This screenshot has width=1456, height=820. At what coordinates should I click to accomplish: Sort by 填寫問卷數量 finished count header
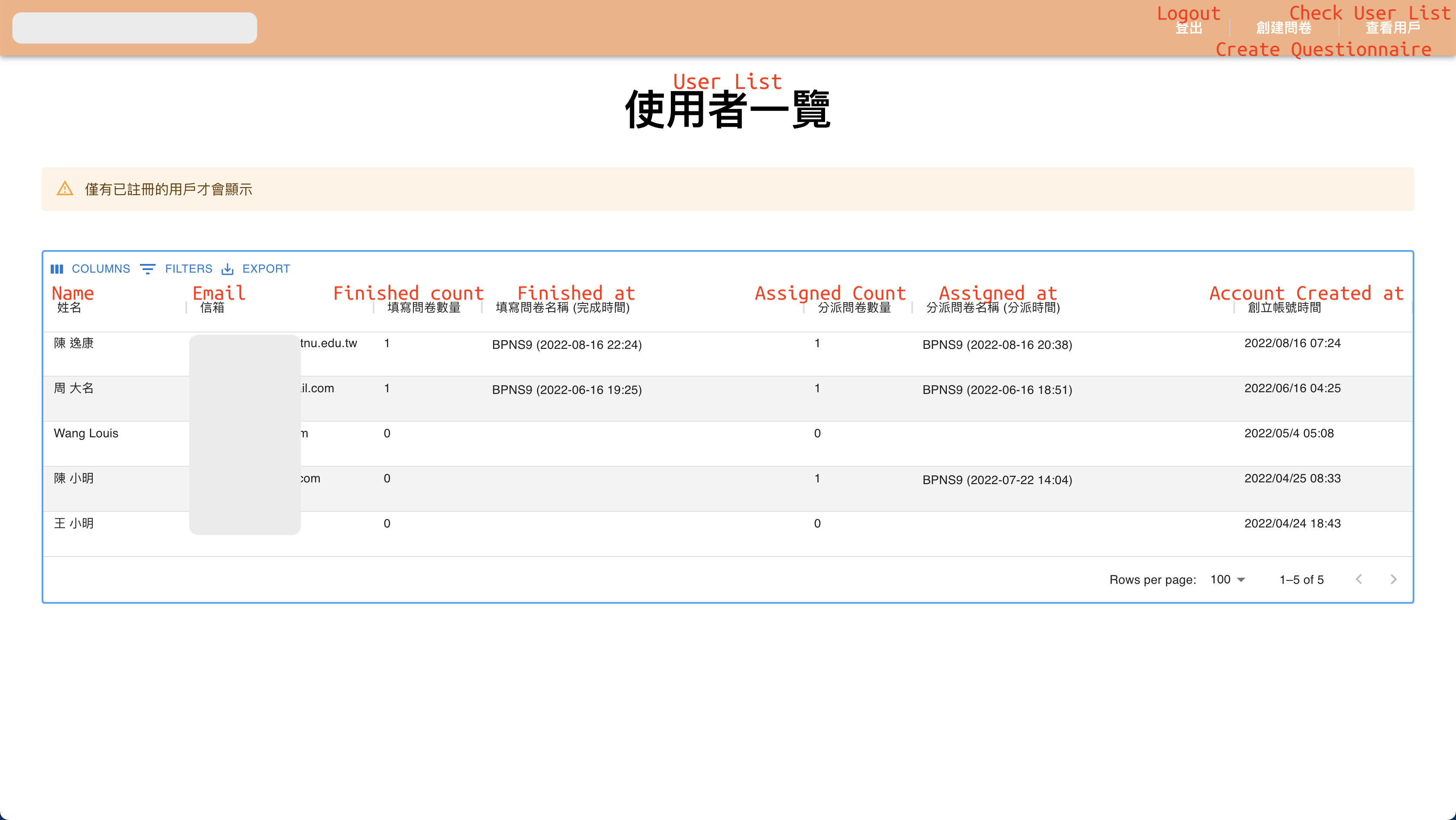[x=424, y=307]
